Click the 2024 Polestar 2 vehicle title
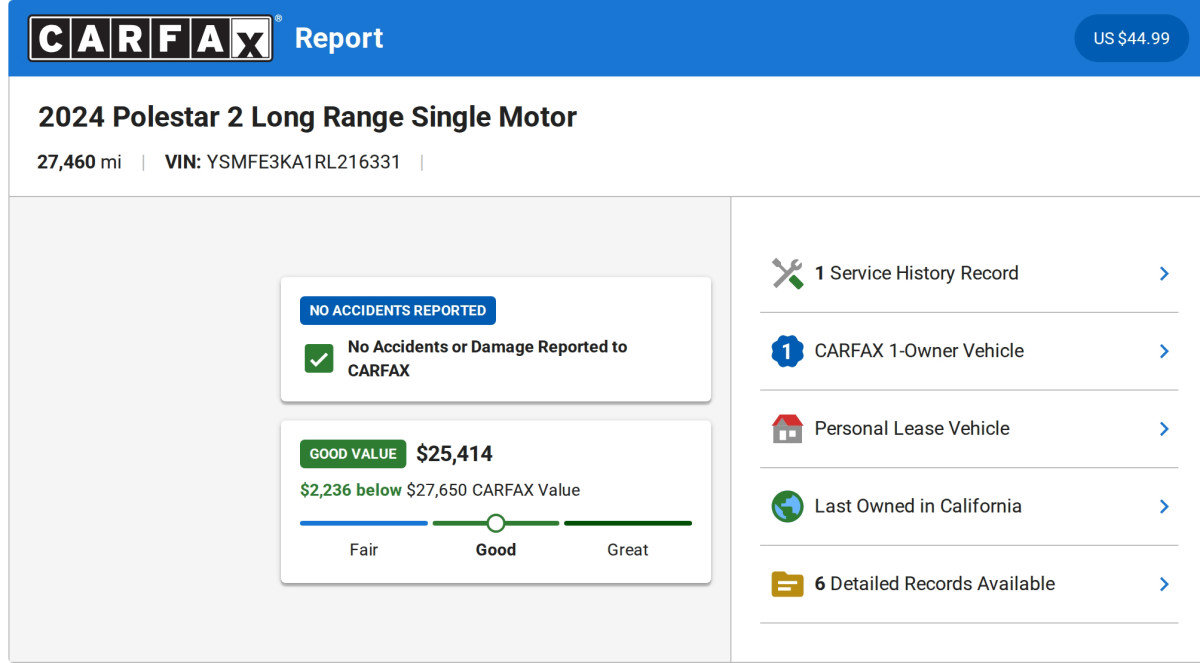This screenshot has width=1200, height=663. tap(307, 117)
